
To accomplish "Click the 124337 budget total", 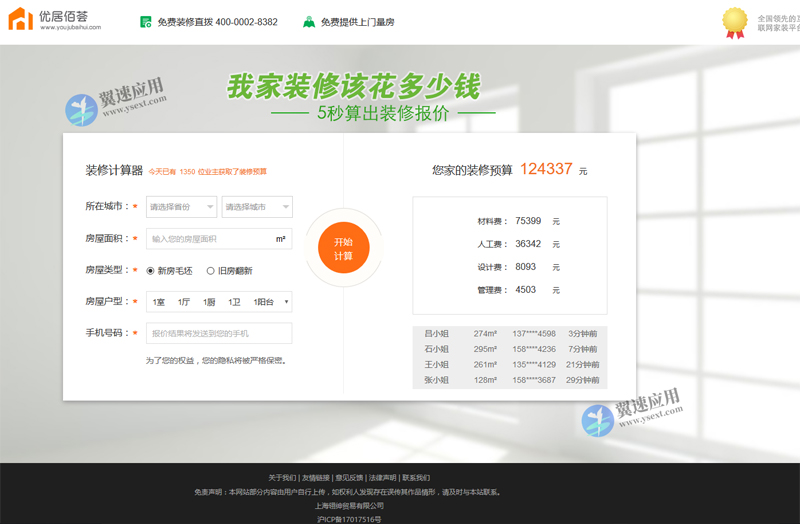I will pyautogui.click(x=546, y=169).
